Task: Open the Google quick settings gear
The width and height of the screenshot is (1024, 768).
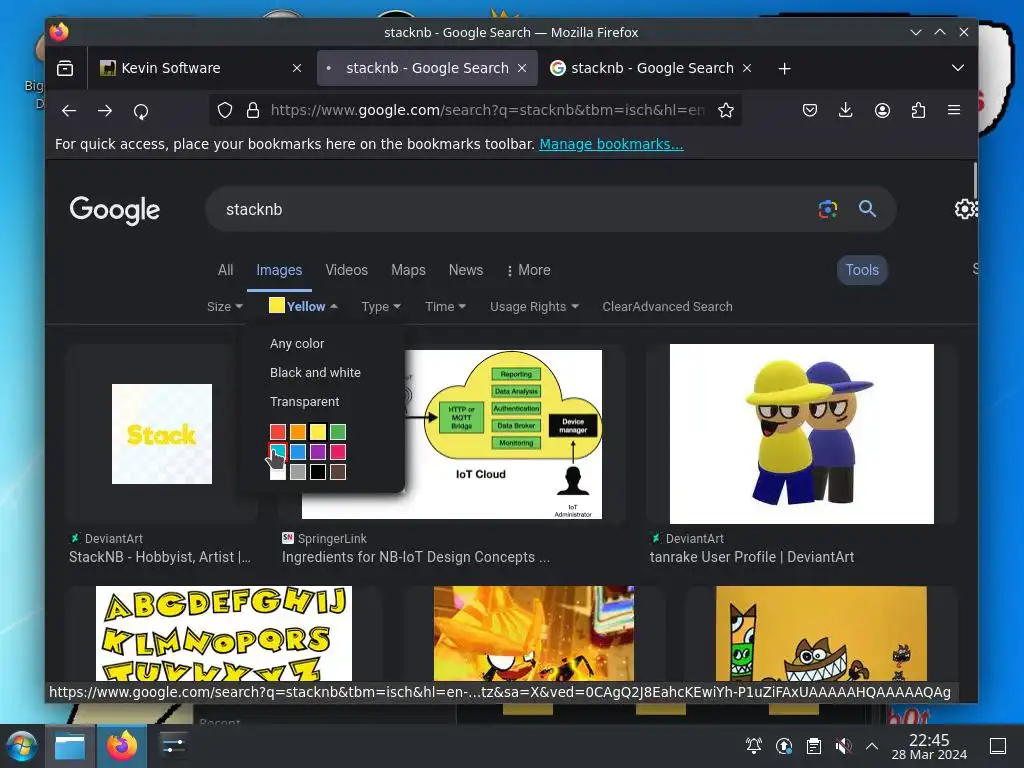Action: [965, 209]
